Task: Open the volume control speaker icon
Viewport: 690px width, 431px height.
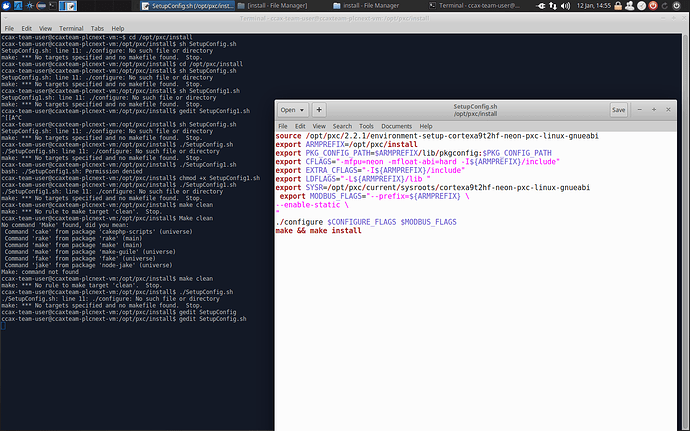Action: tap(565, 6)
